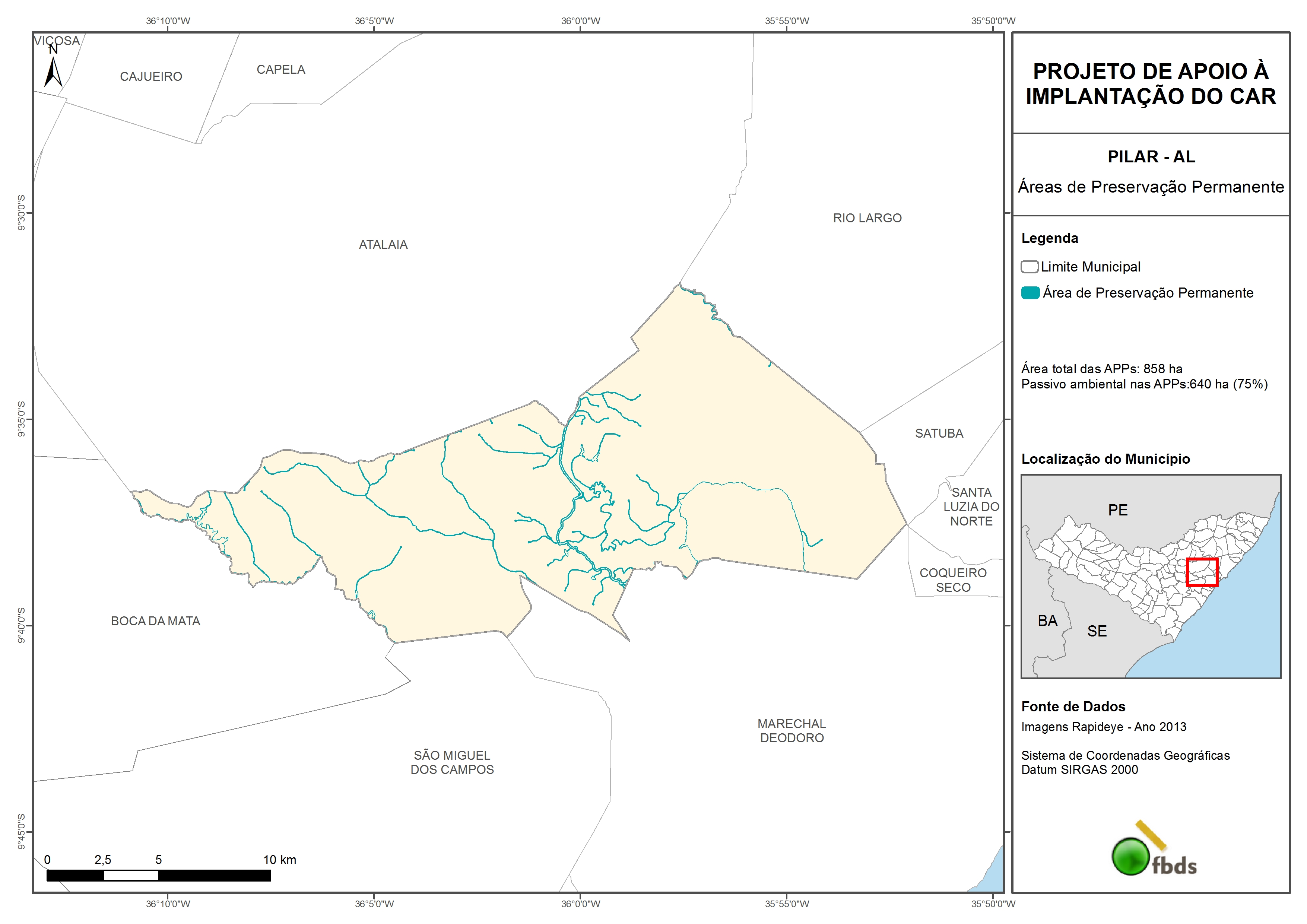Click the teal Área de Preservação Permanente swatch
The width and height of the screenshot is (1307, 924).
(x=1030, y=293)
